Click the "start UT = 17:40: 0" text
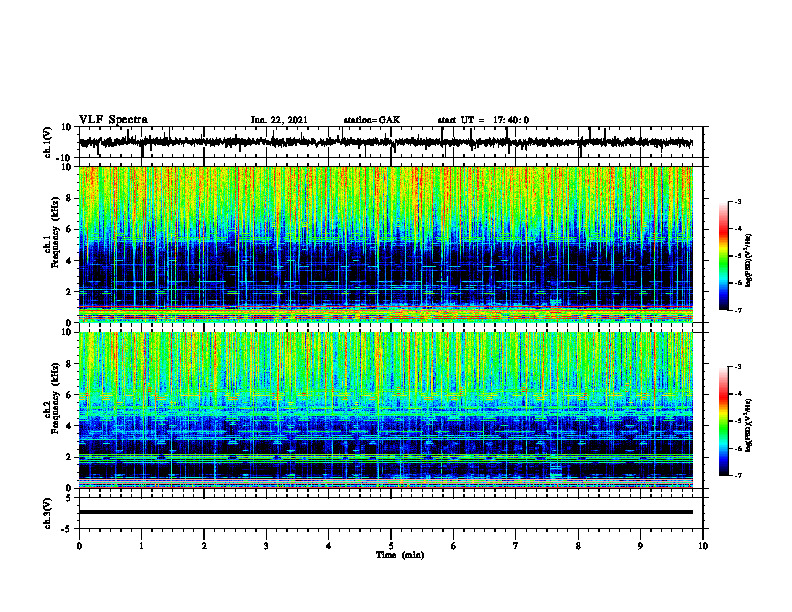Image resolution: width=792 pixels, height=612 pixels. tap(483, 120)
